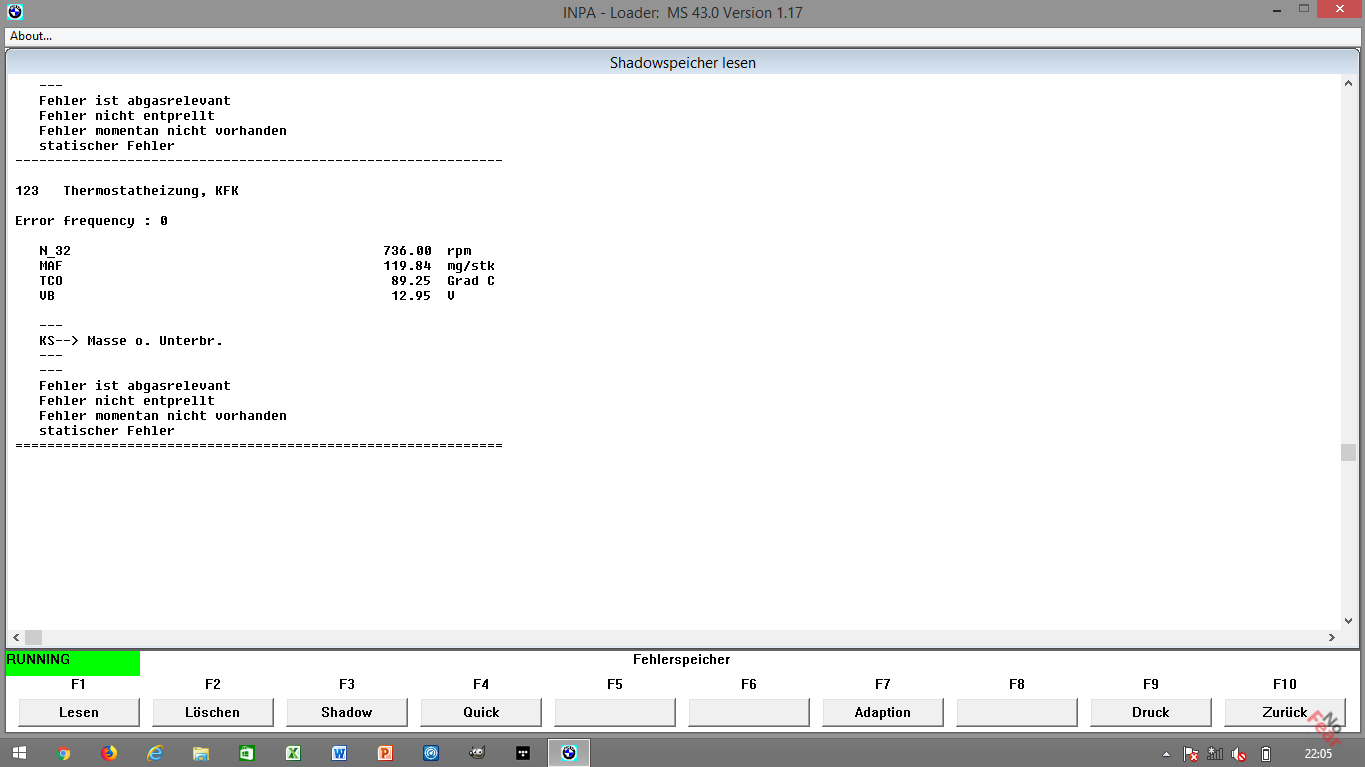Open the Windows Store taskbar icon
The width and height of the screenshot is (1365, 767).
[x=247, y=753]
